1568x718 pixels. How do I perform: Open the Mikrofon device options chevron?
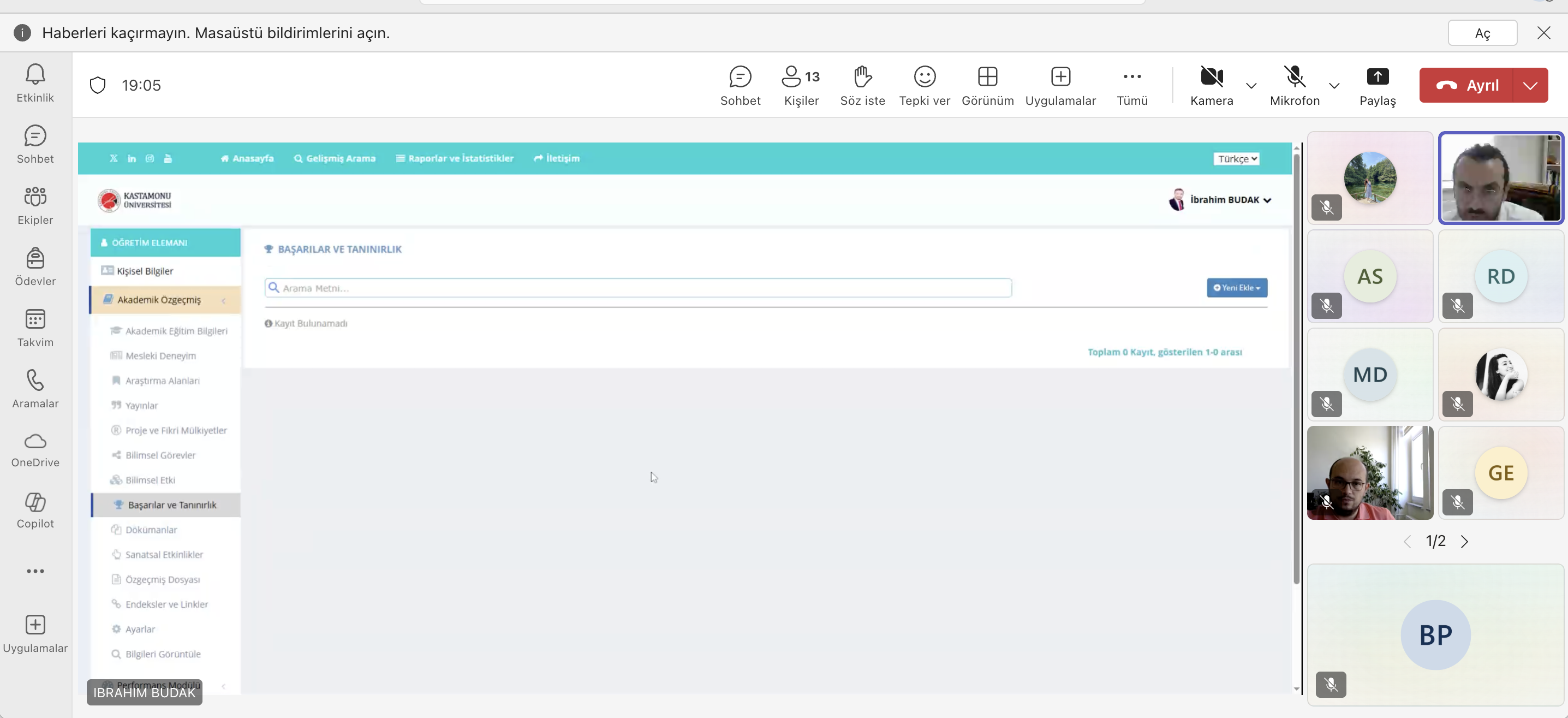click(1334, 86)
